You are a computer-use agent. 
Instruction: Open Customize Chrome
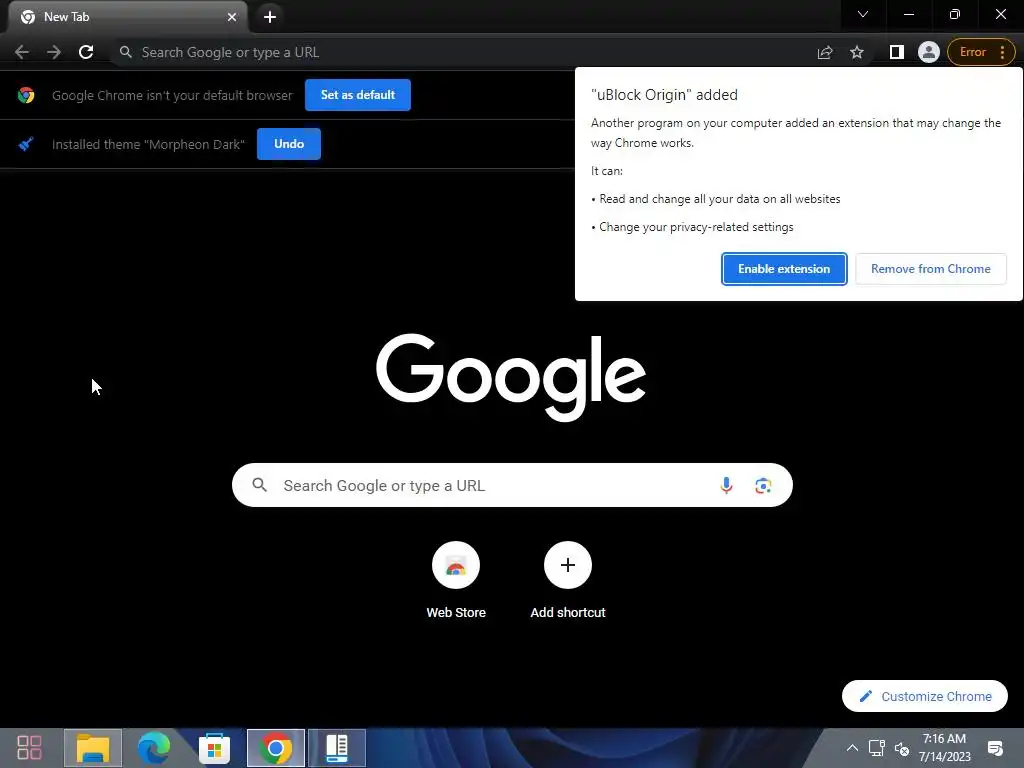coord(925,696)
